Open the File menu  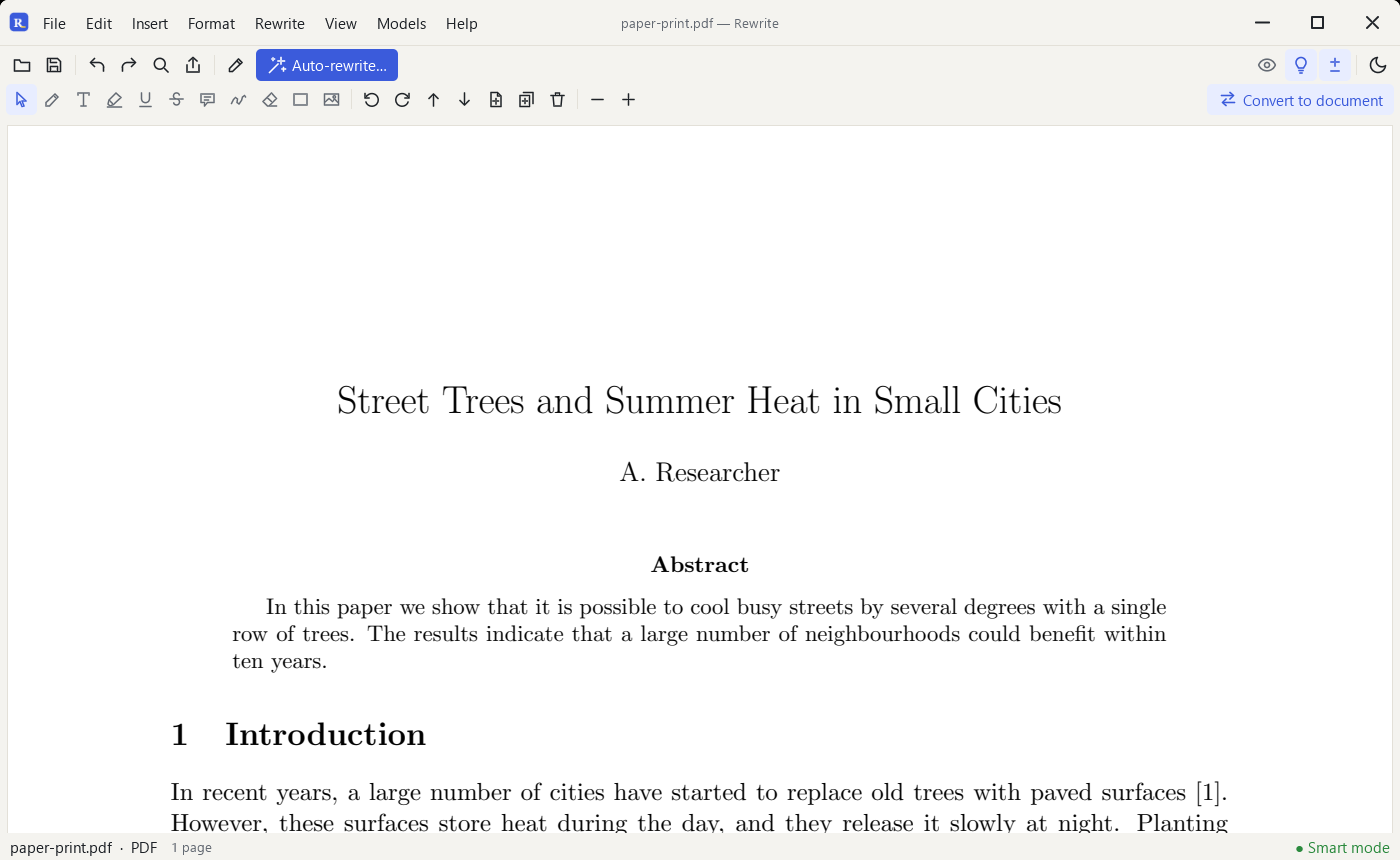tap(54, 23)
